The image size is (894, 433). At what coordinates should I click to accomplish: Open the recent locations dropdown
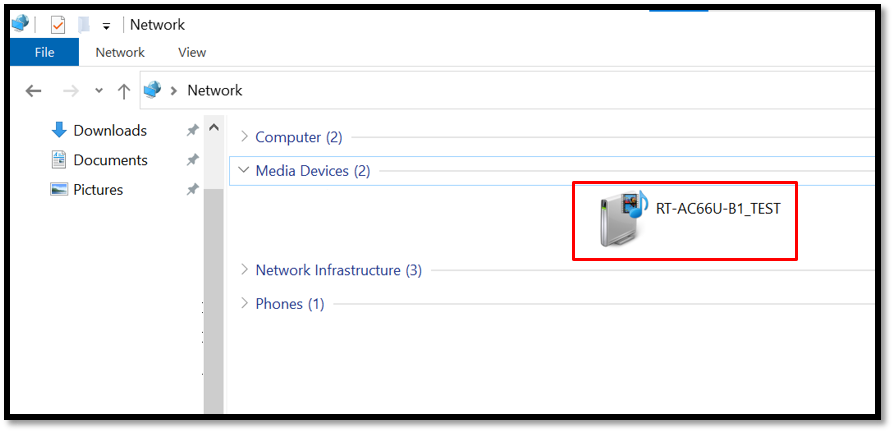click(98, 91)
